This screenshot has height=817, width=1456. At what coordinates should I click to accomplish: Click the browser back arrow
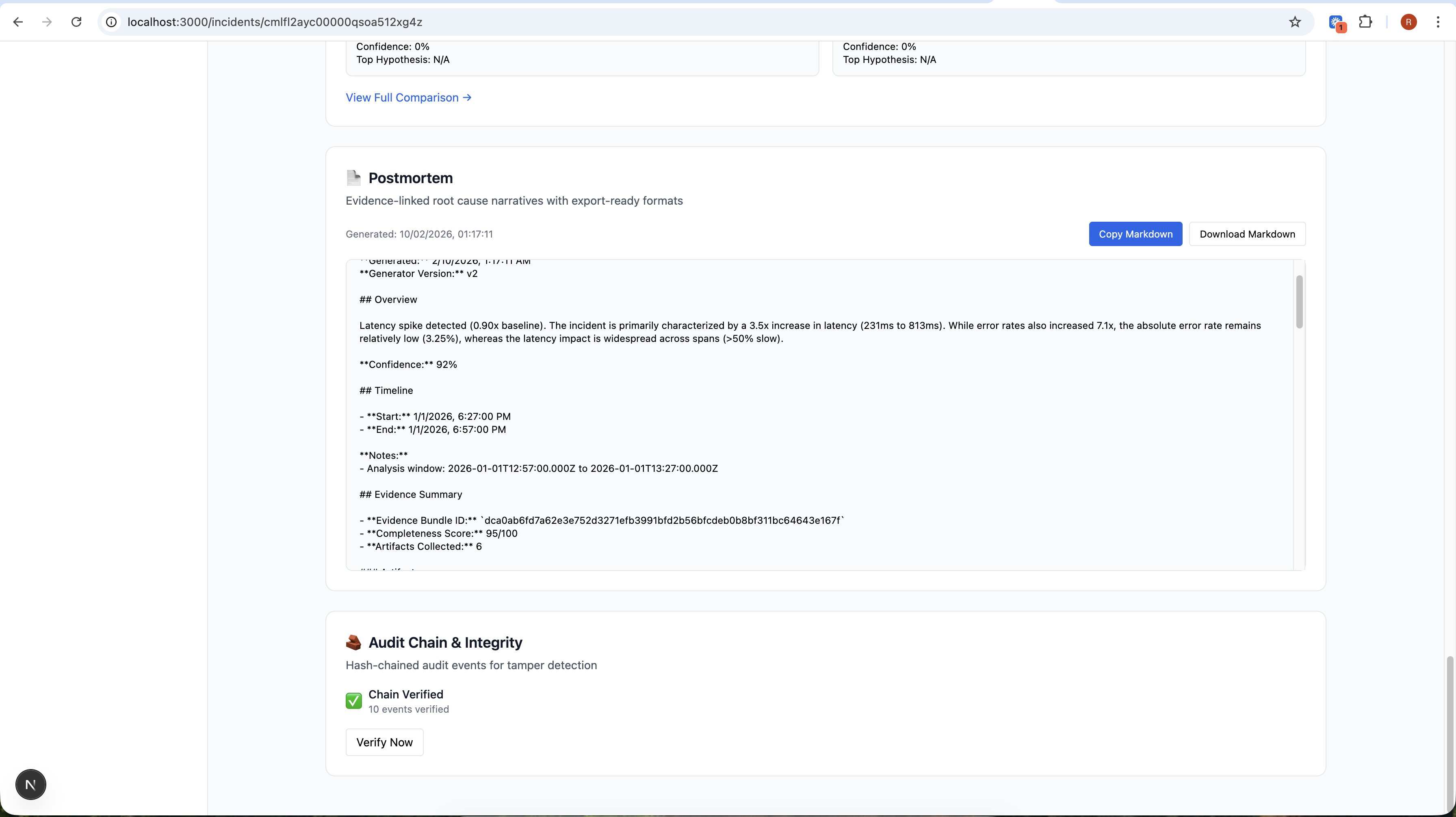18,22
